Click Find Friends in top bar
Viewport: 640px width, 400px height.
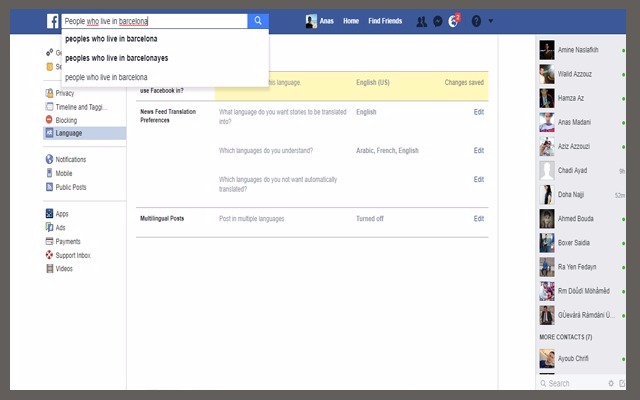pos(385,21)
